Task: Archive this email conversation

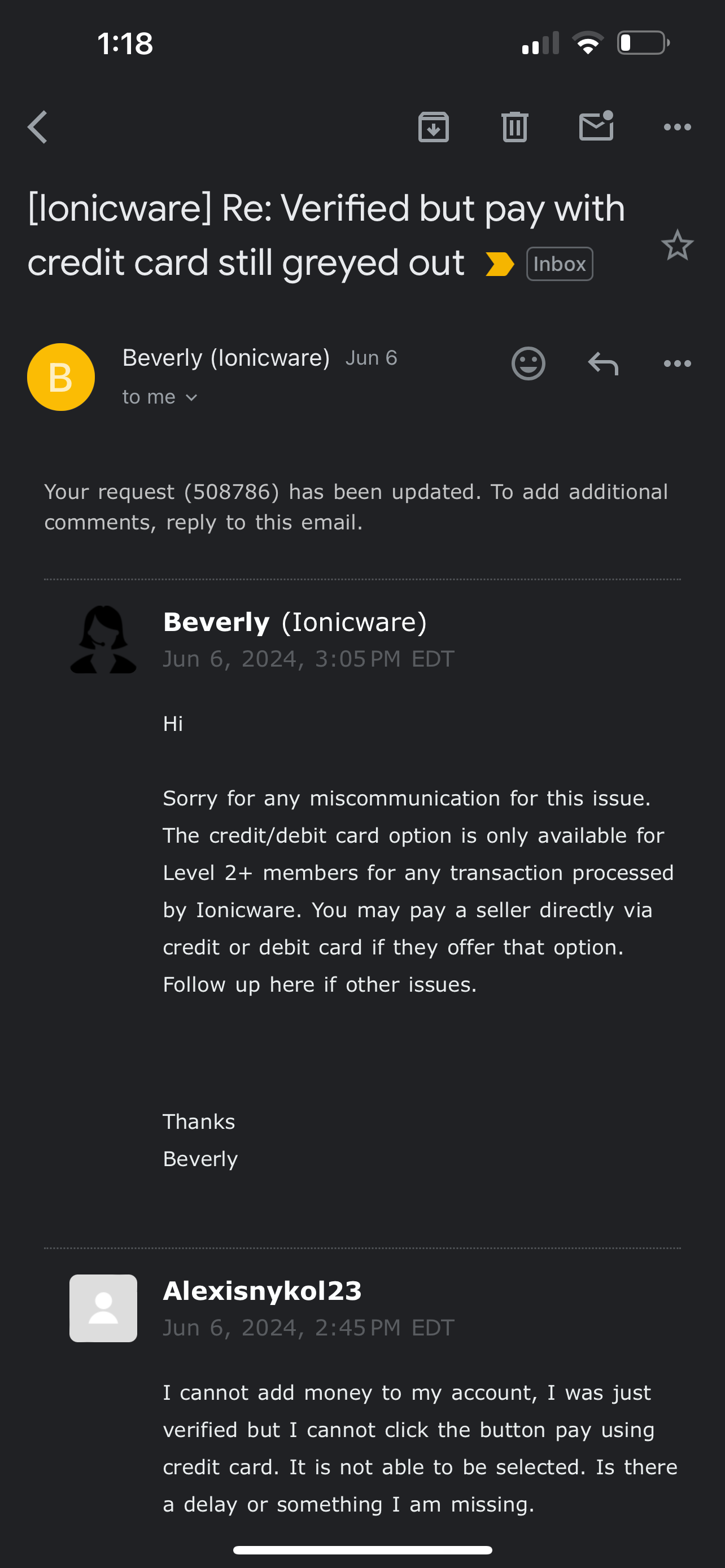Action: coord(434,127)
